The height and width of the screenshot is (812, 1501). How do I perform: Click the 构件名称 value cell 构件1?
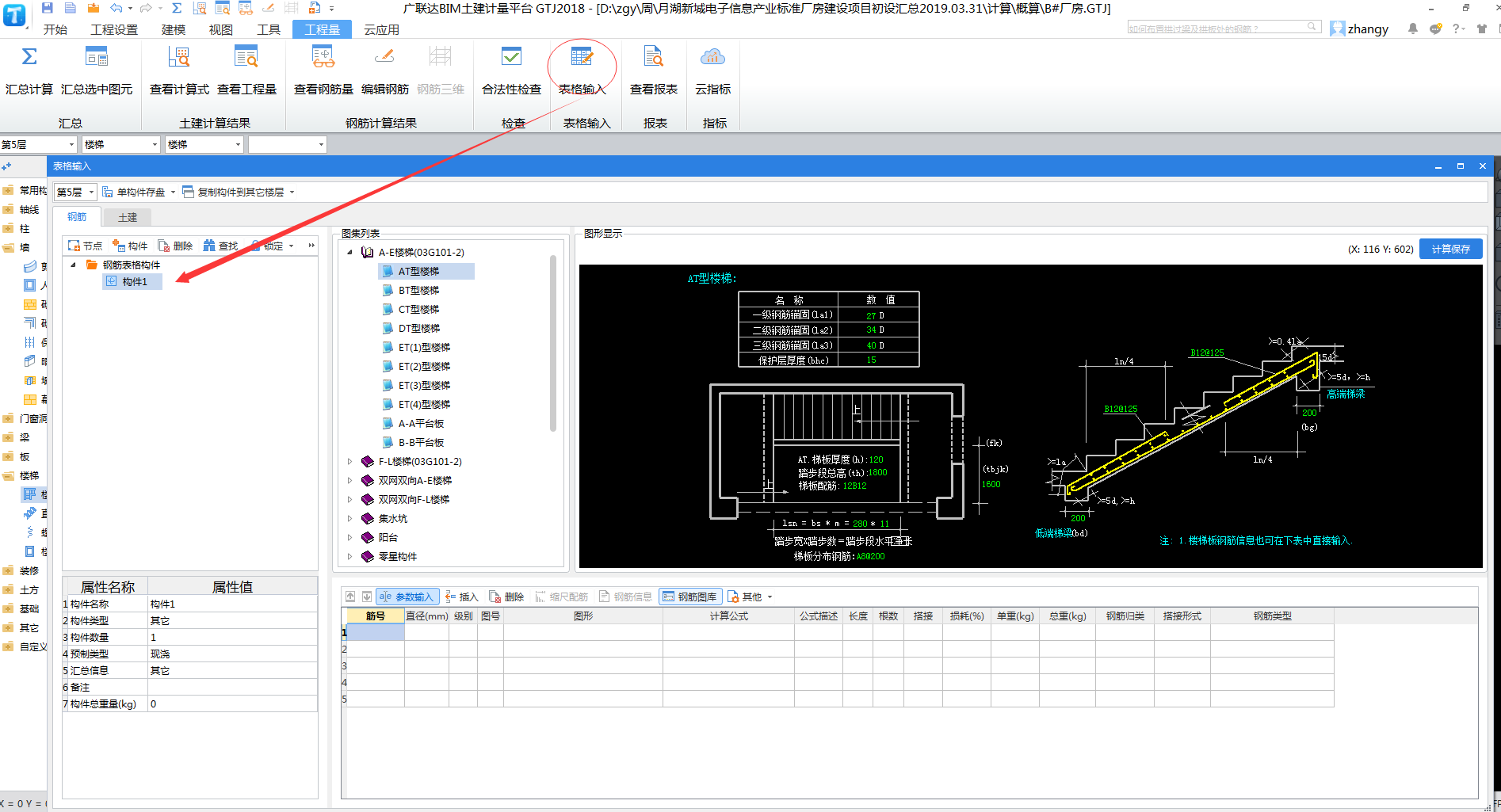coord(232,604)
